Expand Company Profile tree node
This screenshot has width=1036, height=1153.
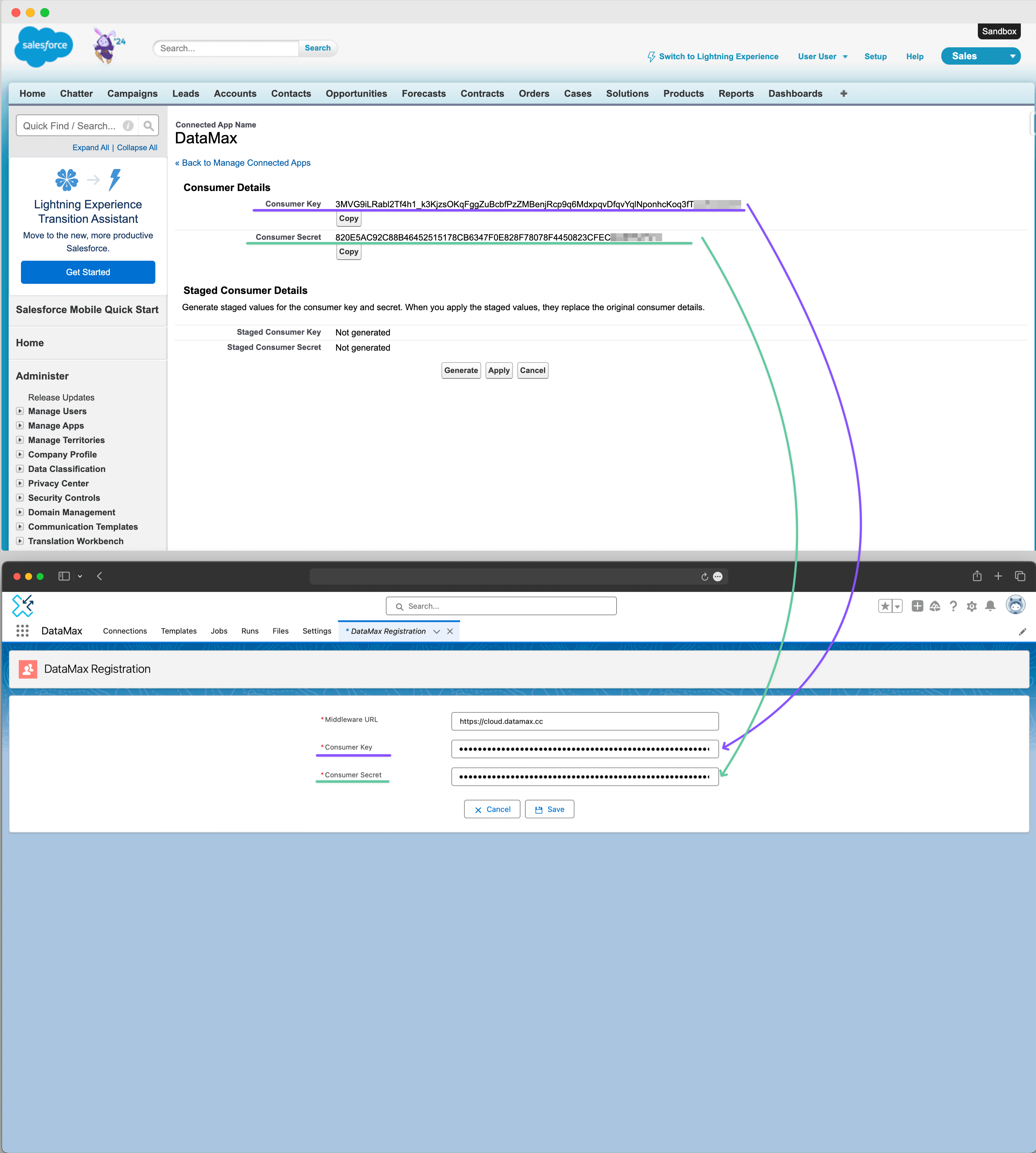(20, 454)
